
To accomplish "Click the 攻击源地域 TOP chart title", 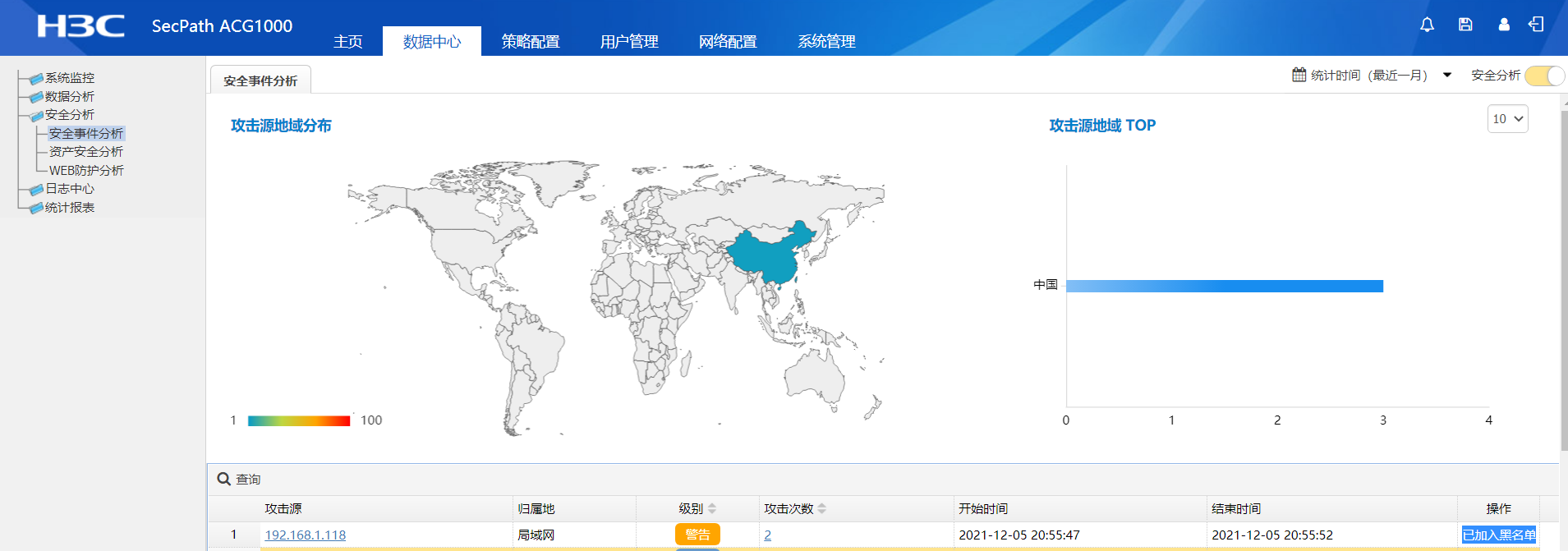I will [1102, 126].
